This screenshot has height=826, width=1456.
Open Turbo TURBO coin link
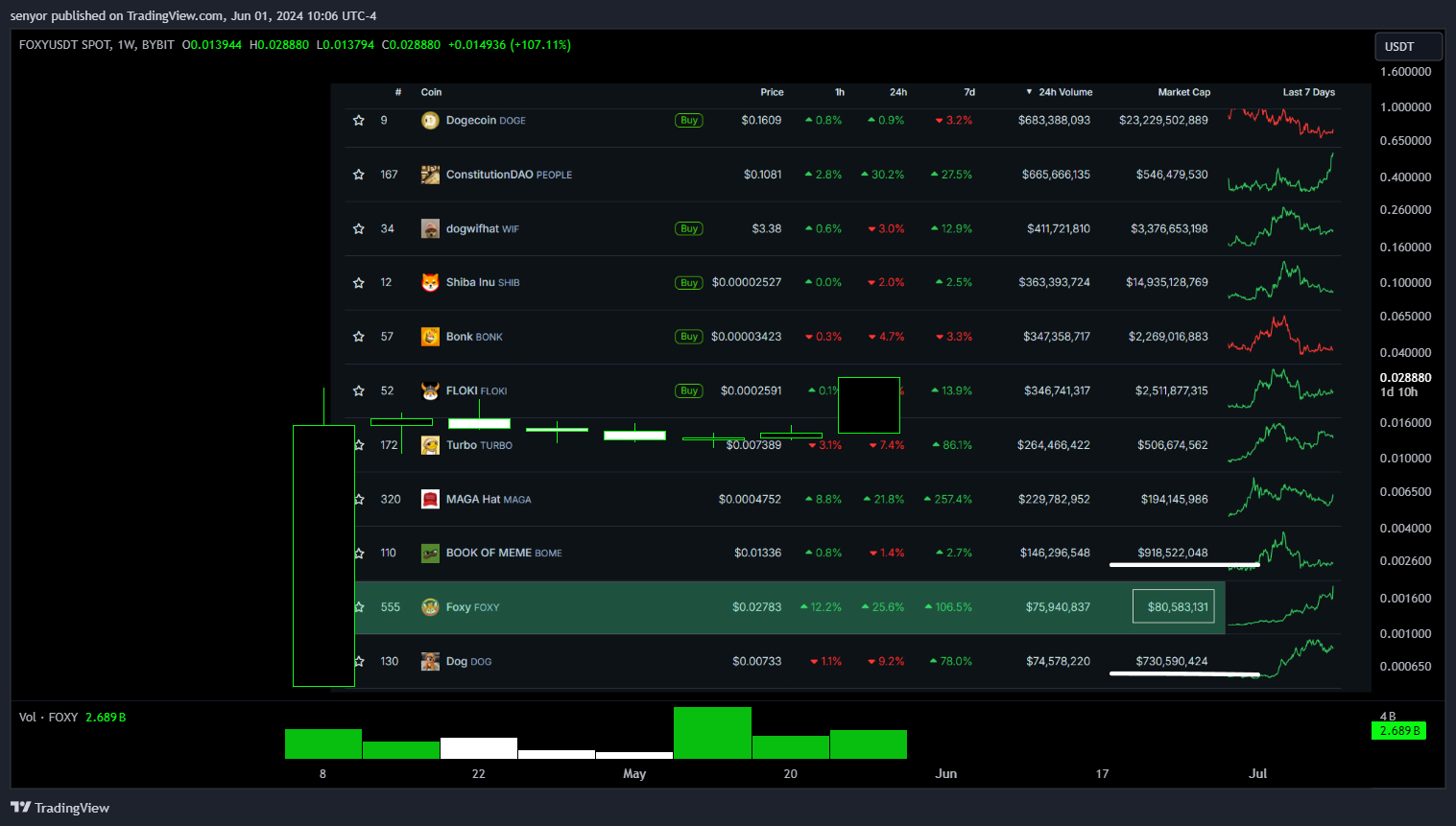tap(479, 445)
